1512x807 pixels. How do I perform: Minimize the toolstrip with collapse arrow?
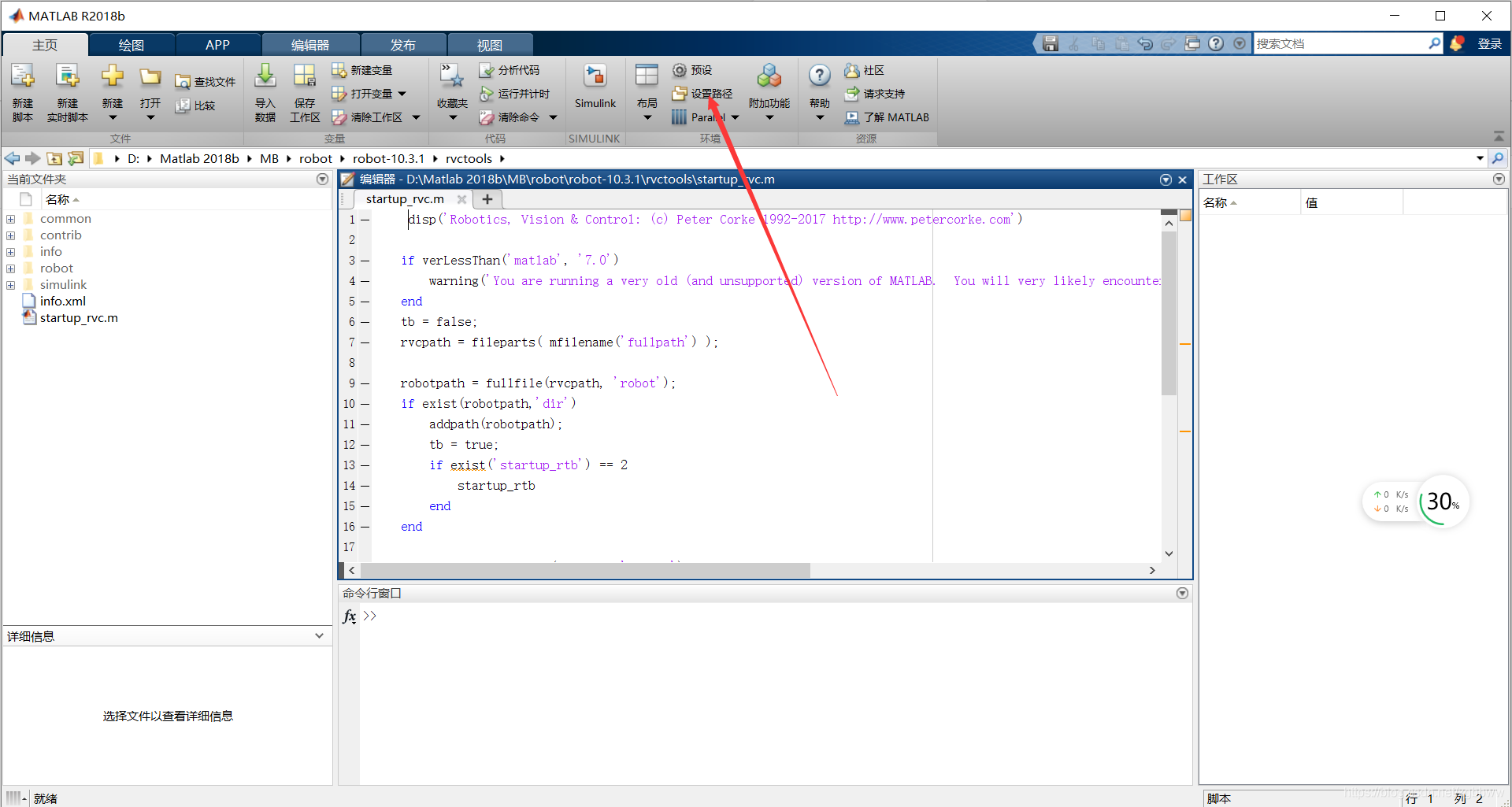pos(1499,137)
